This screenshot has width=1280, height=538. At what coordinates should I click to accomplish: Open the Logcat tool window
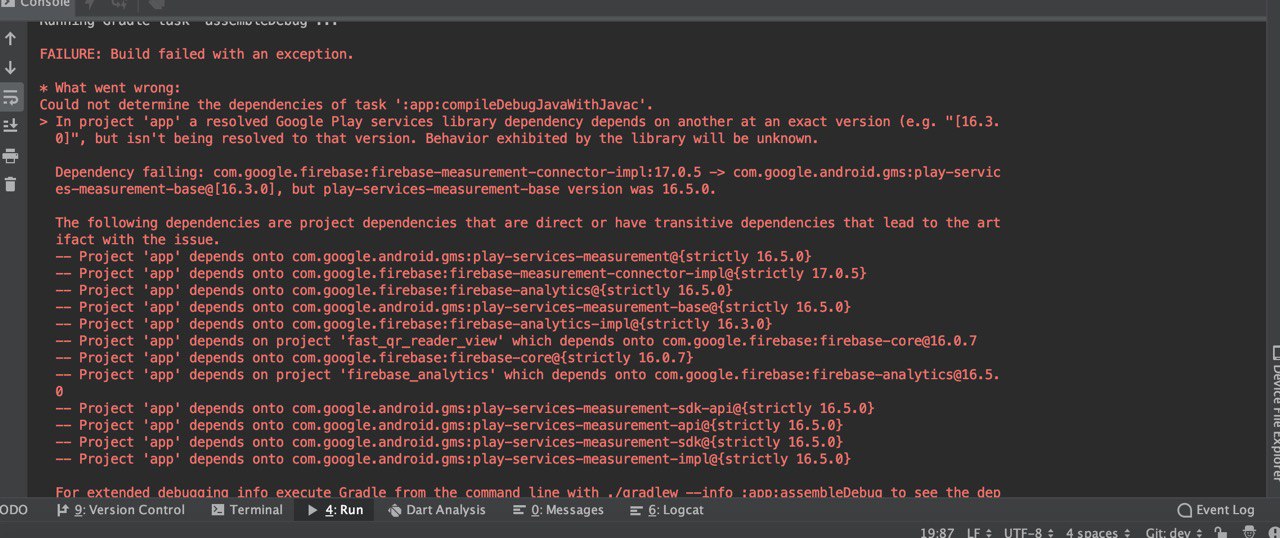[x=667, y=510]
